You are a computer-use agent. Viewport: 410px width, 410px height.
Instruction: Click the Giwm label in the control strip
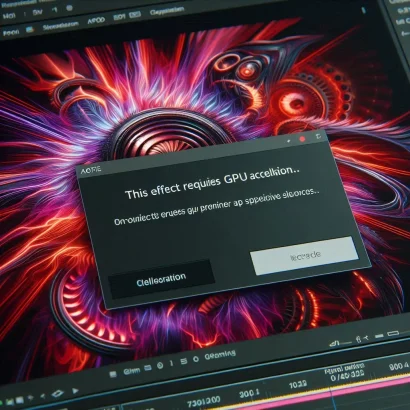coord(132,371)
